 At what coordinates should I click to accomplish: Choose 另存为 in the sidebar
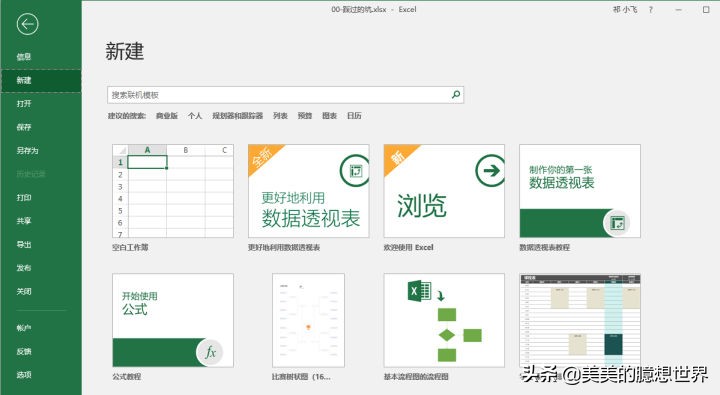[28, 151]
